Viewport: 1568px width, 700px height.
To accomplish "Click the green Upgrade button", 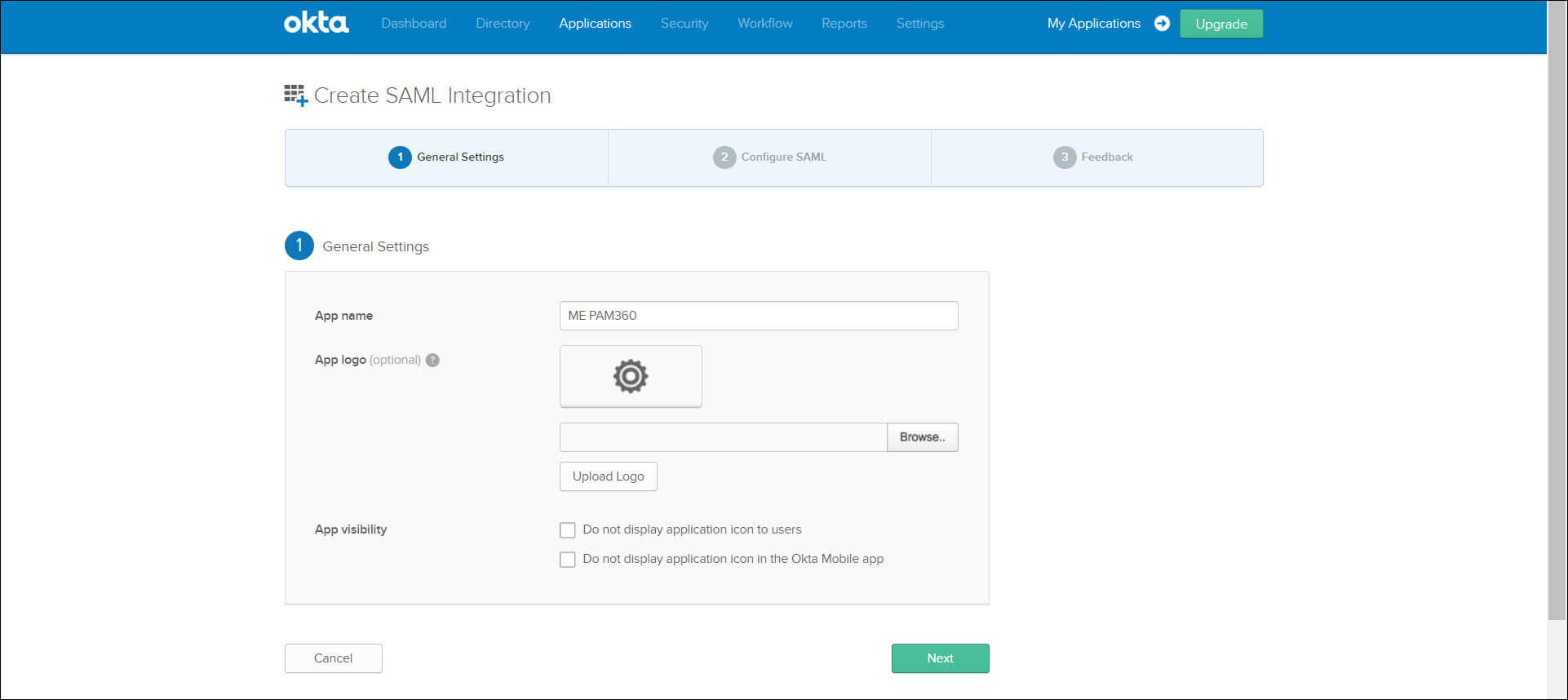I will [1221, 24].
